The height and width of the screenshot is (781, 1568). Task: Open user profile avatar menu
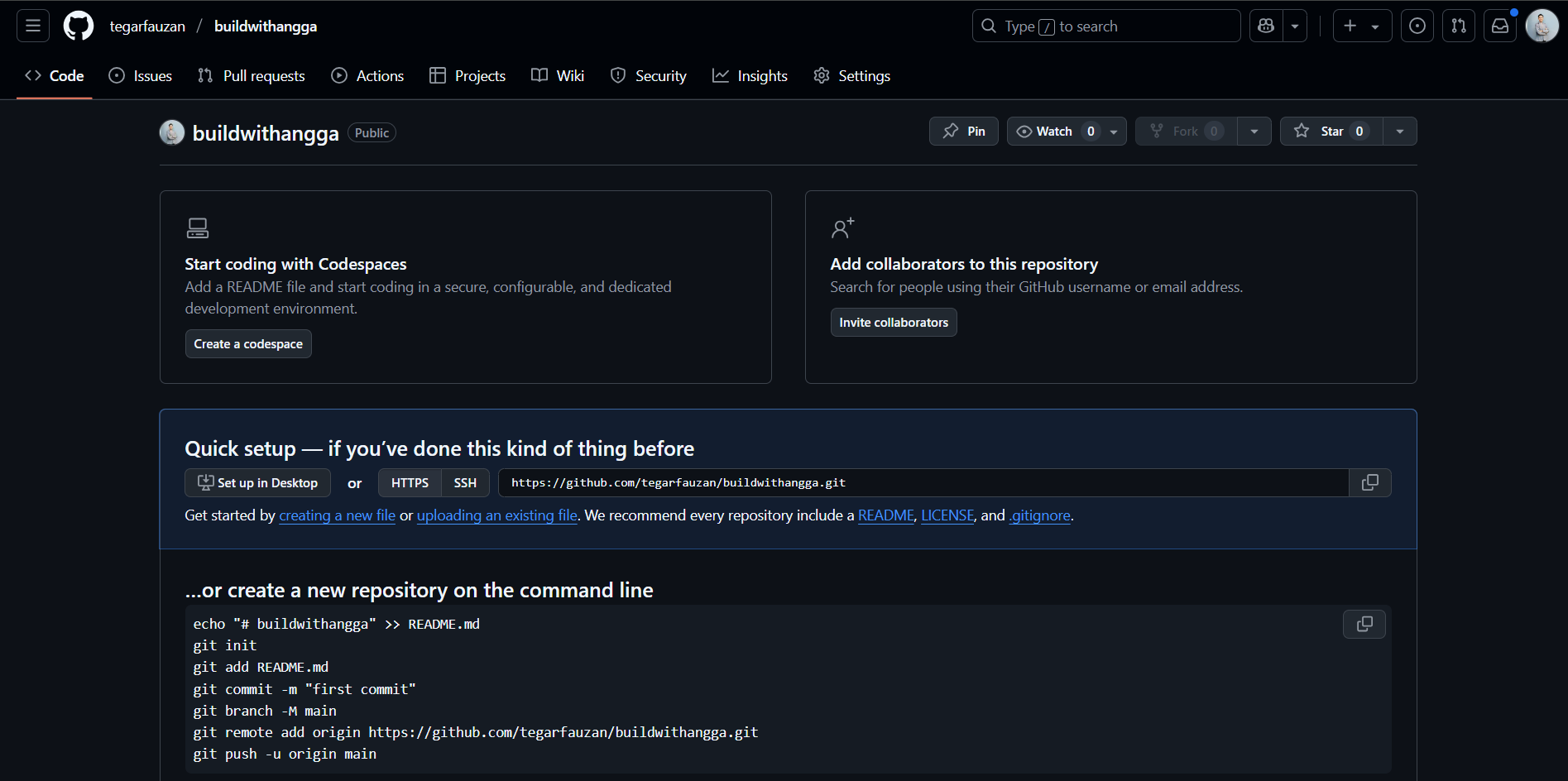point(1542,26)
